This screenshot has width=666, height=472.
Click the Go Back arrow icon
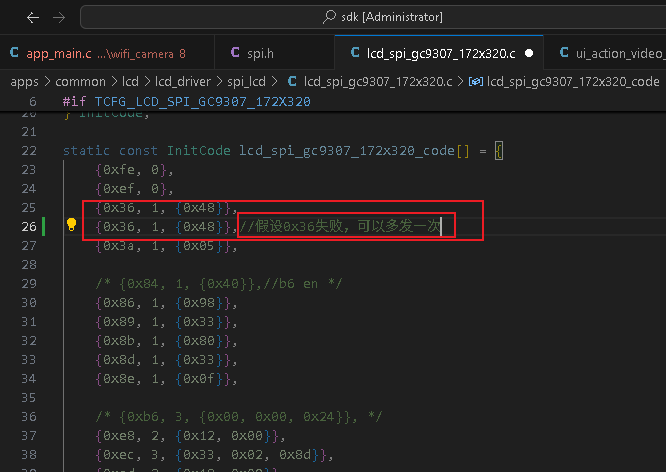coord(33,17)
